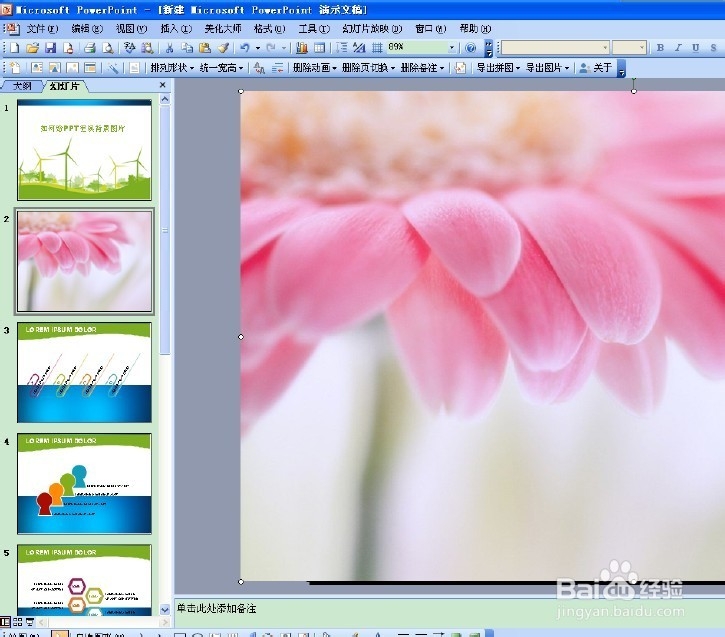Click the thumbnail pane scroll down arrow
Viewport: 725px width, 637px height.
(x=165, y=610)
